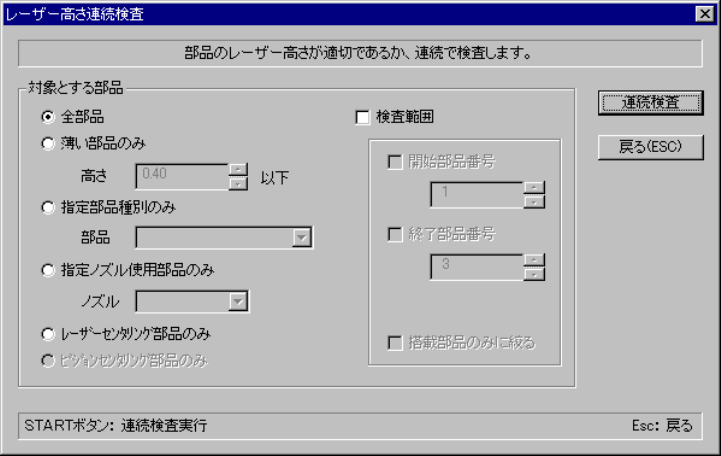Select the 薄い部品のみ radio option
This screenshot has height=456, width=721.
tap(48, 143)
